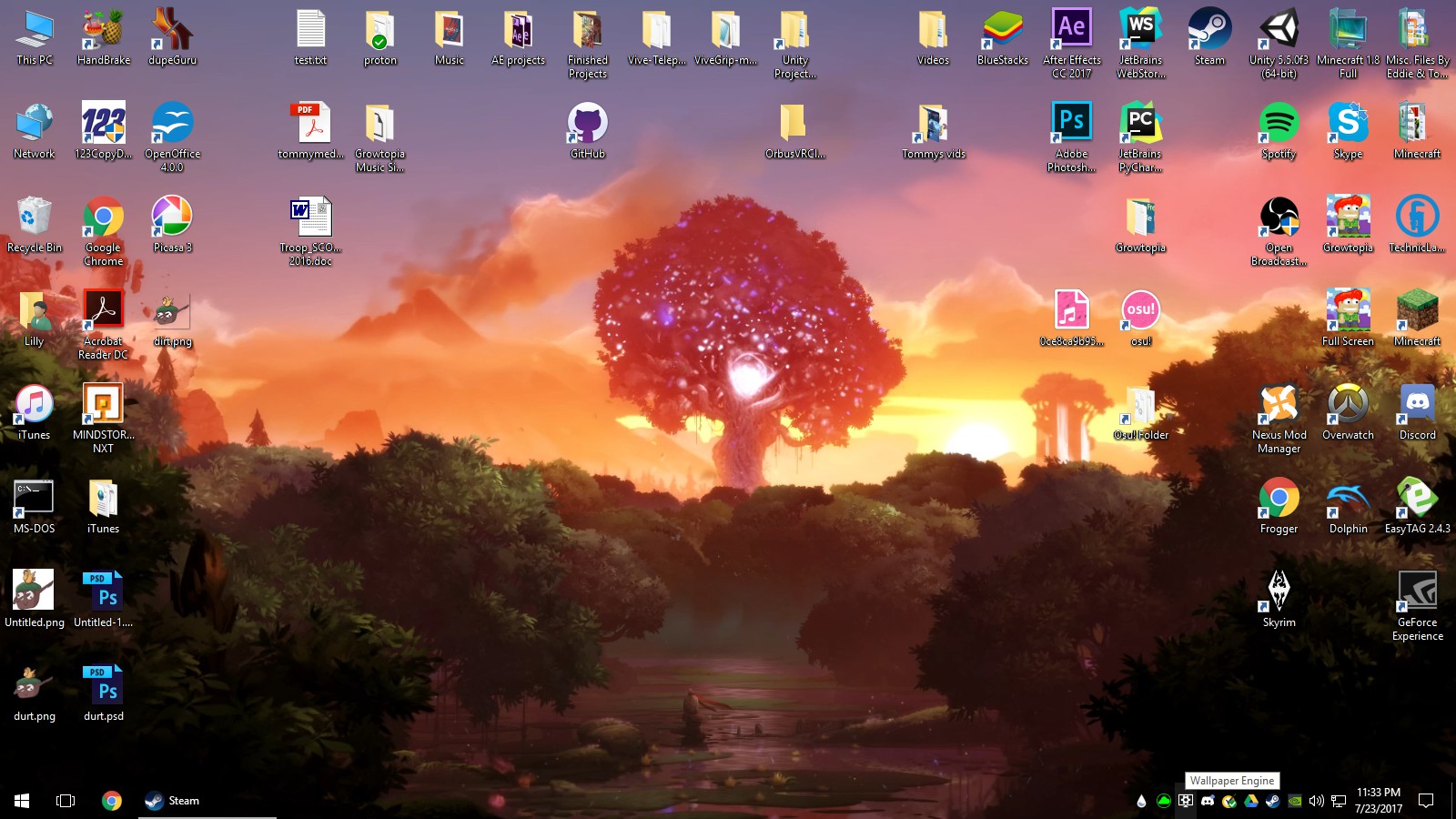1456x819 pixels.
Task: Select the test.txt file
Action: [x=311, y=37]
